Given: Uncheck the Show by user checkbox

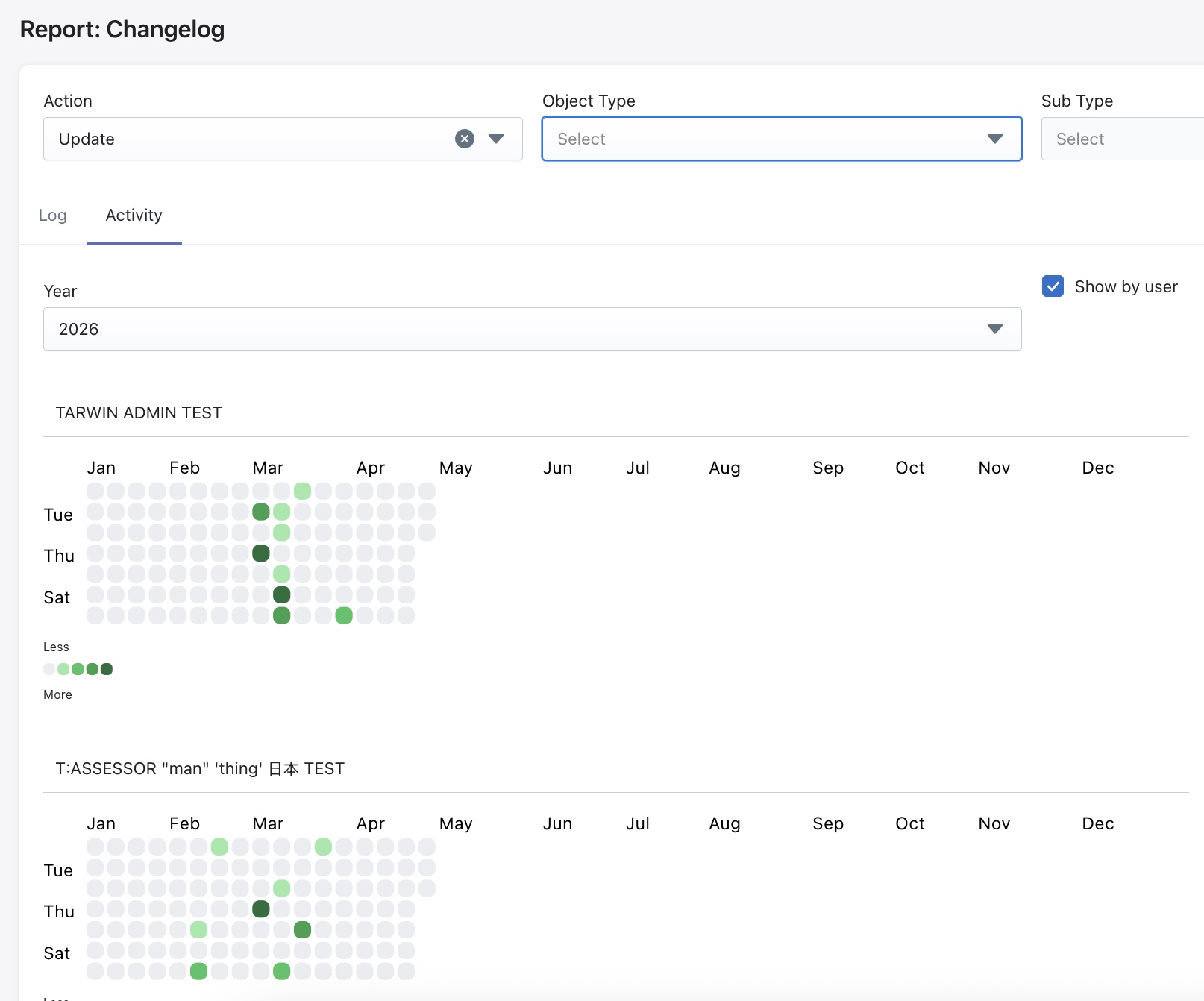Looking at the screenshot, I should tap(1053, 286).
